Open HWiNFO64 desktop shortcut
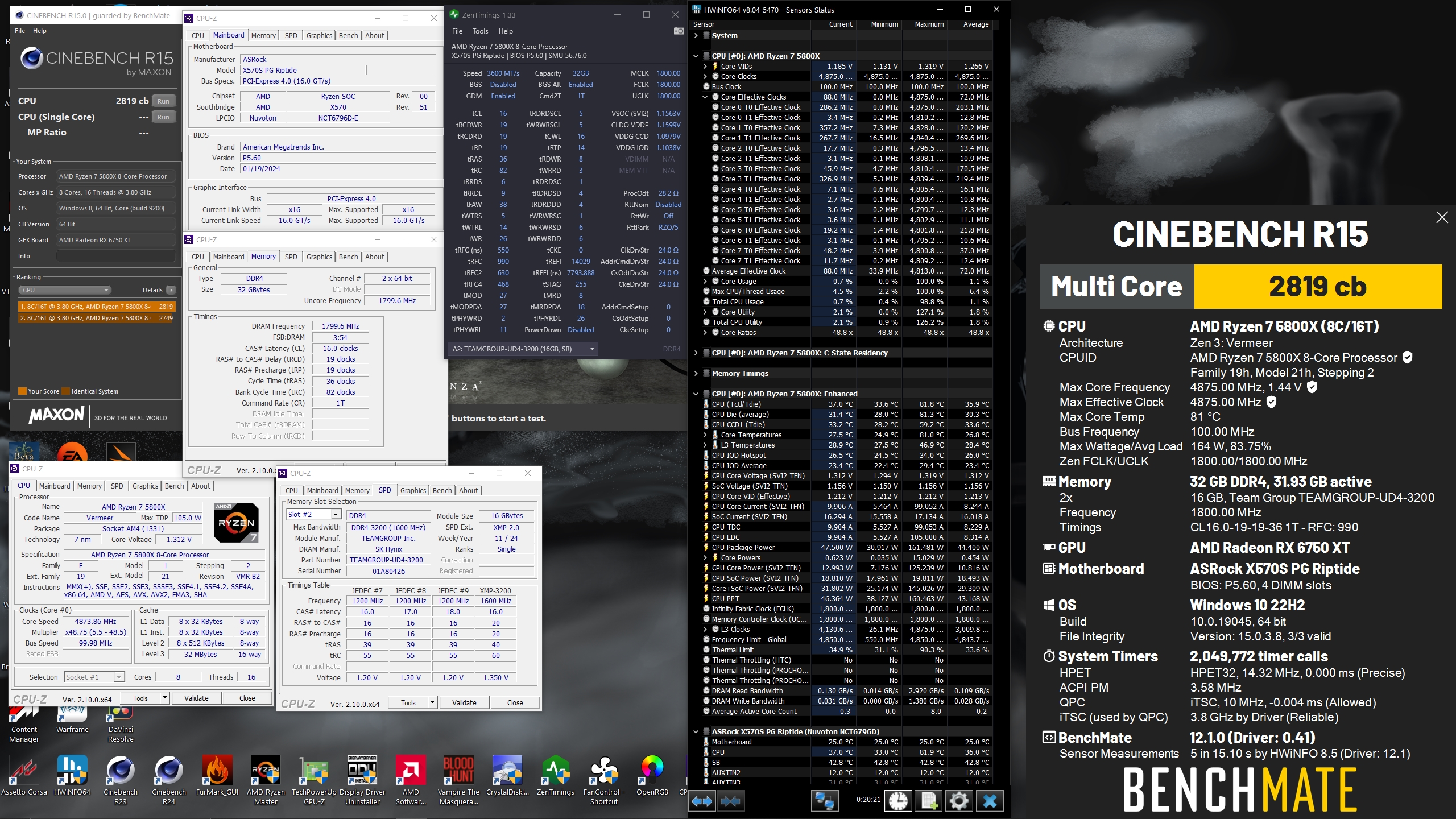1456x819 pixels. point(72,776)
